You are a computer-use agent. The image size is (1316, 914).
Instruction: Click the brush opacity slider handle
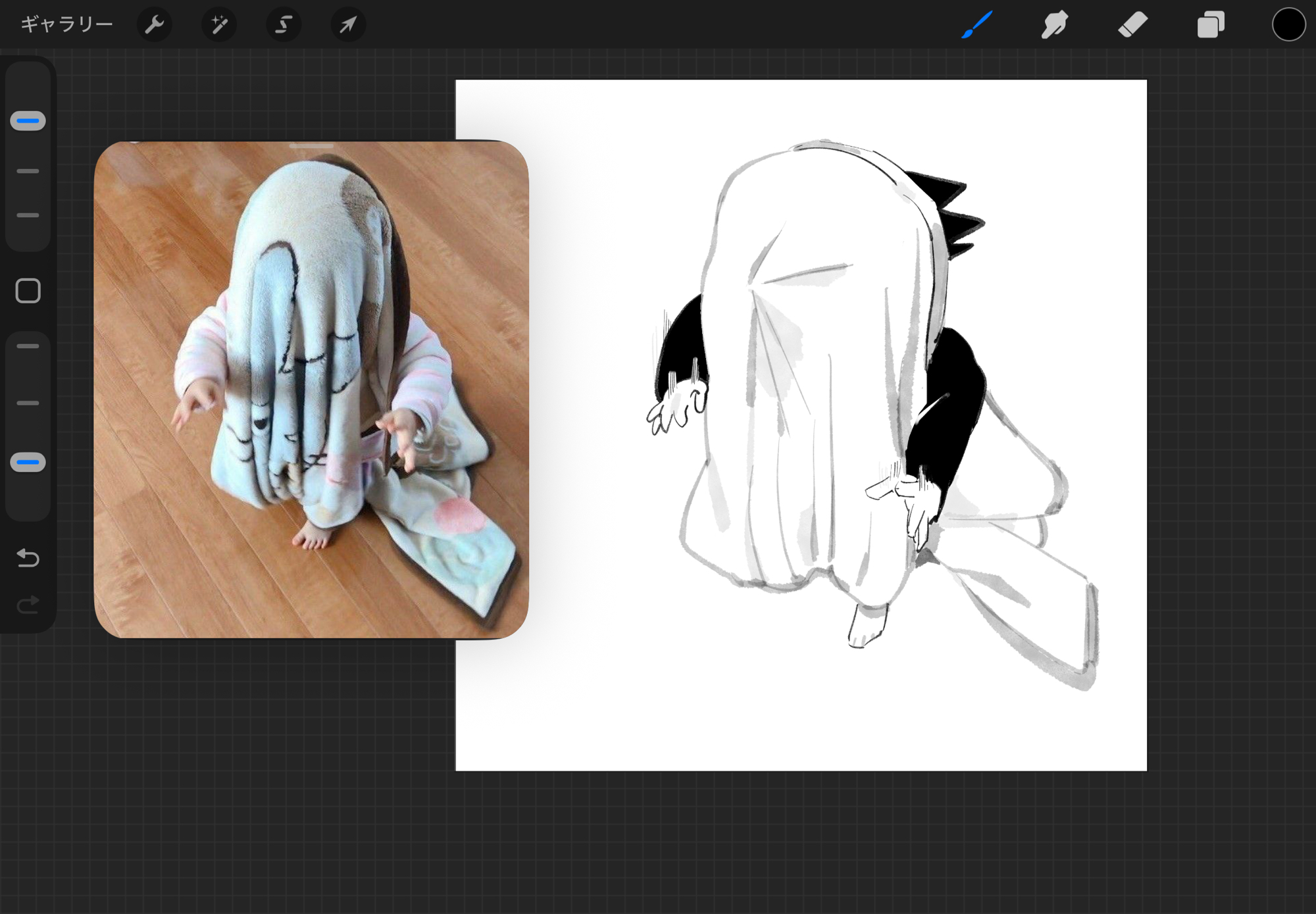click(x=28, y=463)
